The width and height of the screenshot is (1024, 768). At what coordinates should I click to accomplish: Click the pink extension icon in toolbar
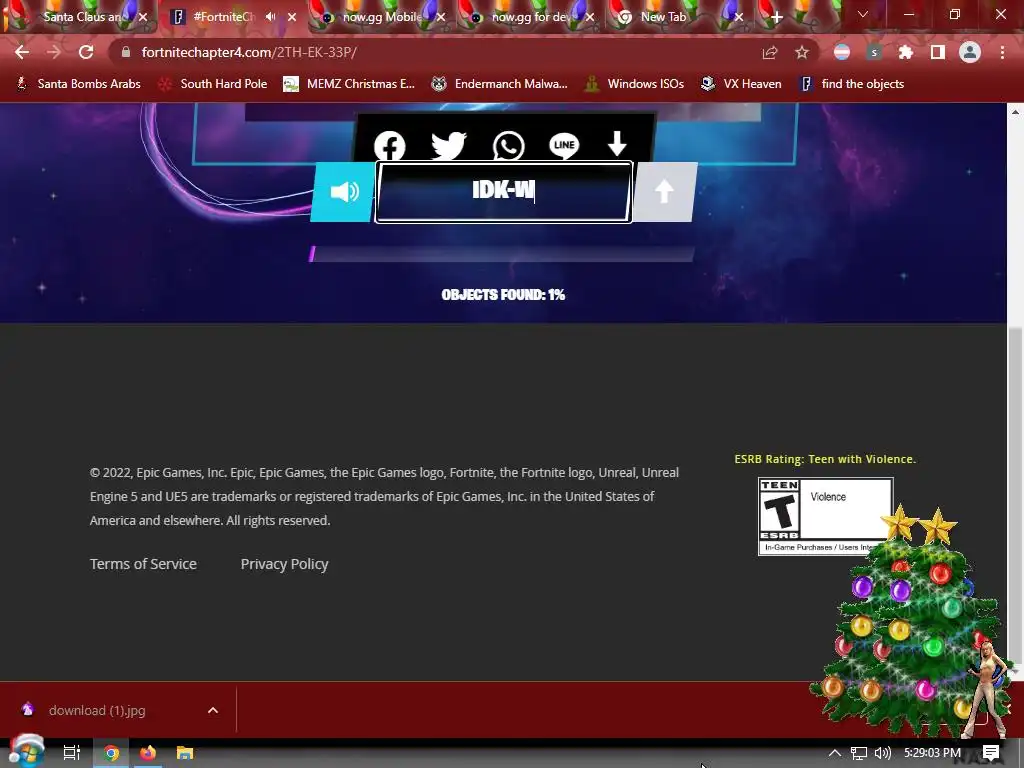[842, 52]
